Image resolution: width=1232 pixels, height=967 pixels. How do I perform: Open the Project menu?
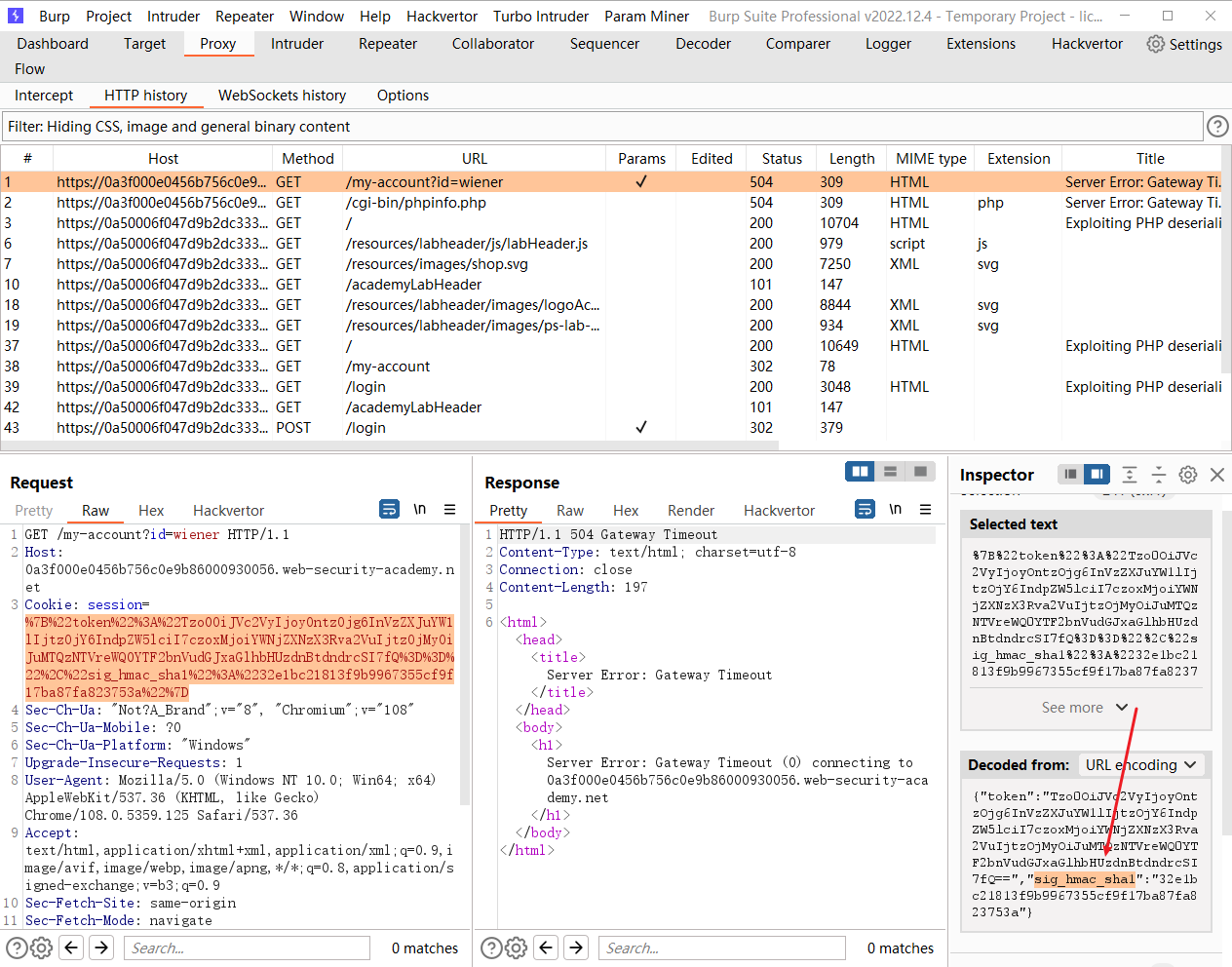coord(108,16)
